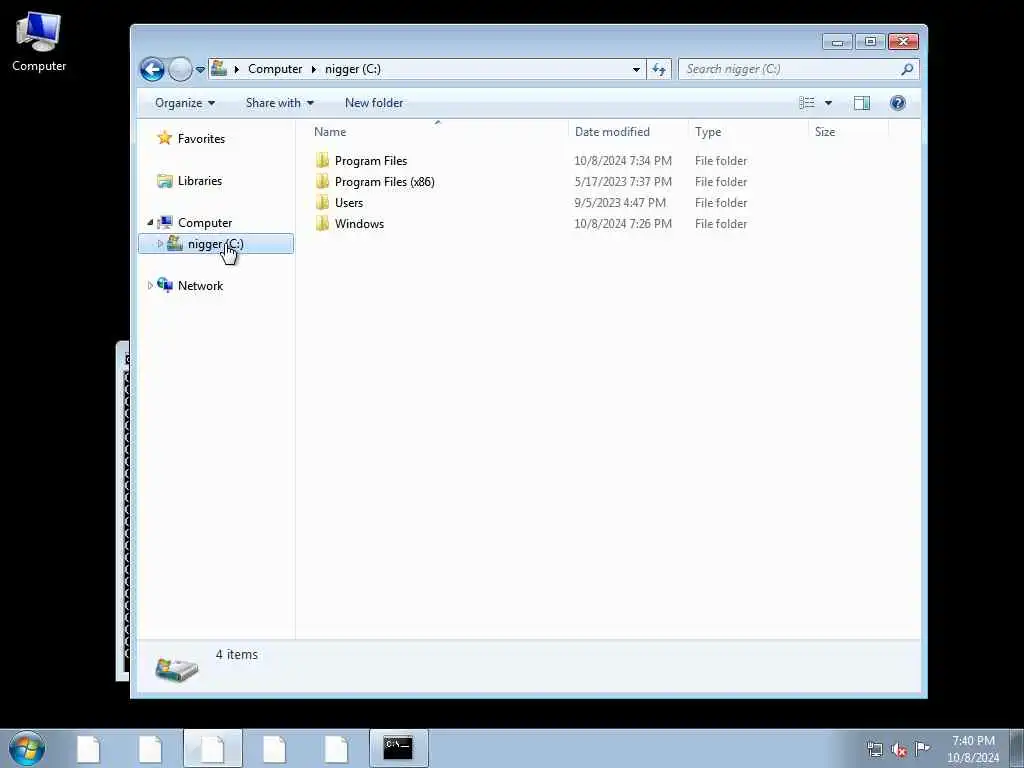This screenshot has width=1024, height=768.
Task: Open help via the blue question mark
Action: coord(898,103)
